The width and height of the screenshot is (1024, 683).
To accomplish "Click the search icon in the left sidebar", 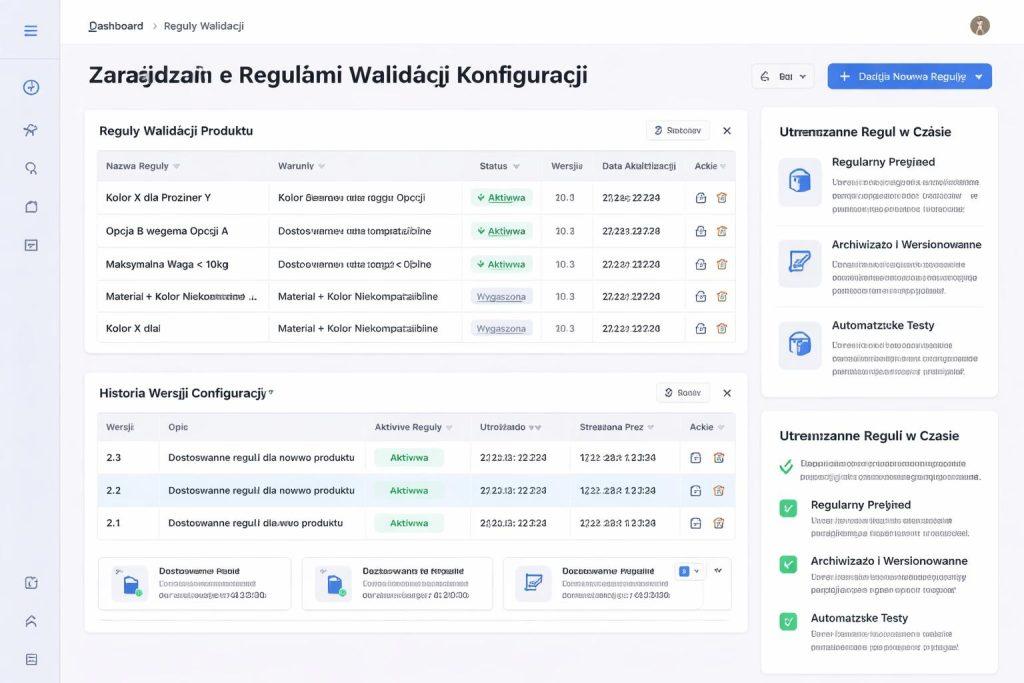I will click(31, 168).
